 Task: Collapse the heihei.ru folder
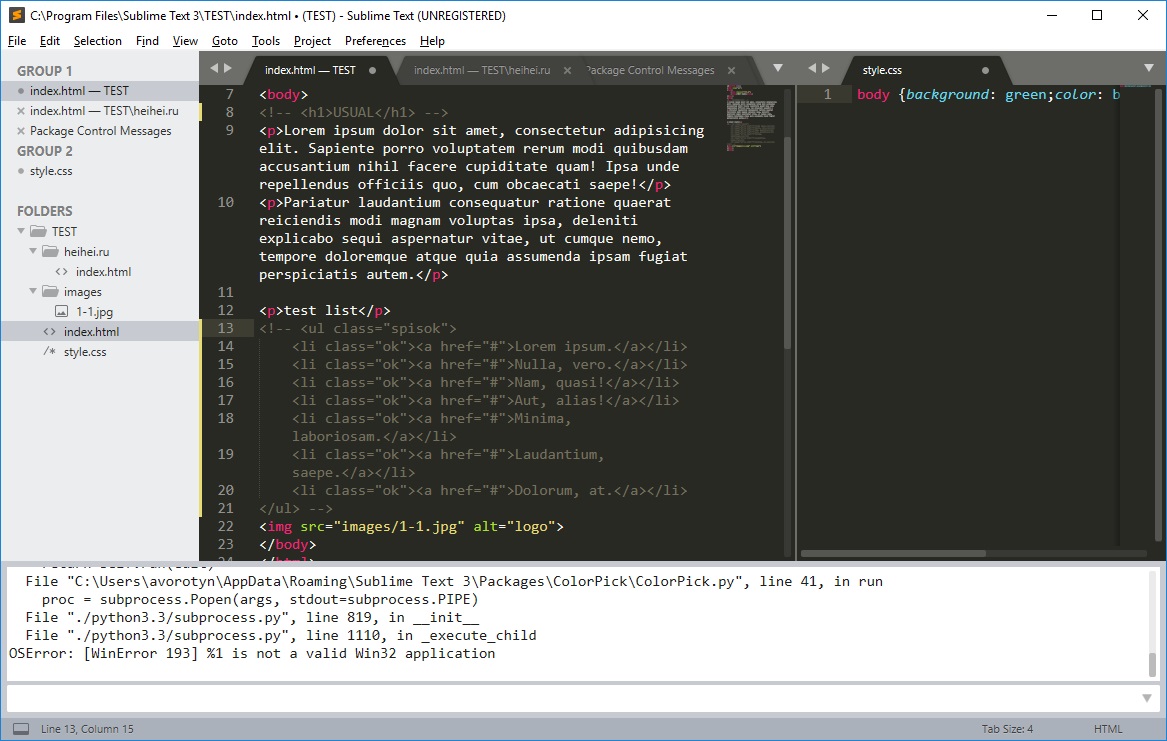click(x=33, y=251)
